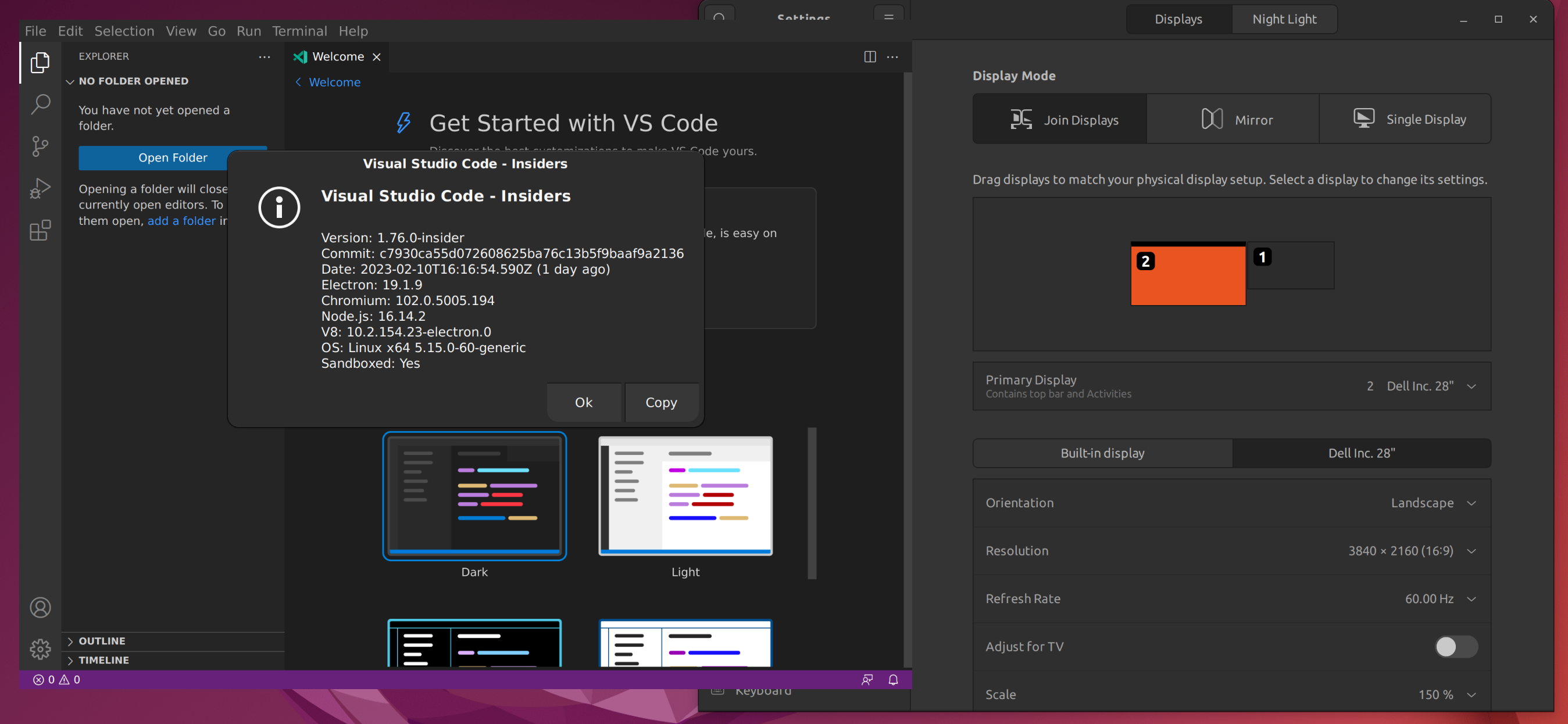The image size is (1568, 724).
Task: Open the Orientation dropdown
Action: [1473, 503]
